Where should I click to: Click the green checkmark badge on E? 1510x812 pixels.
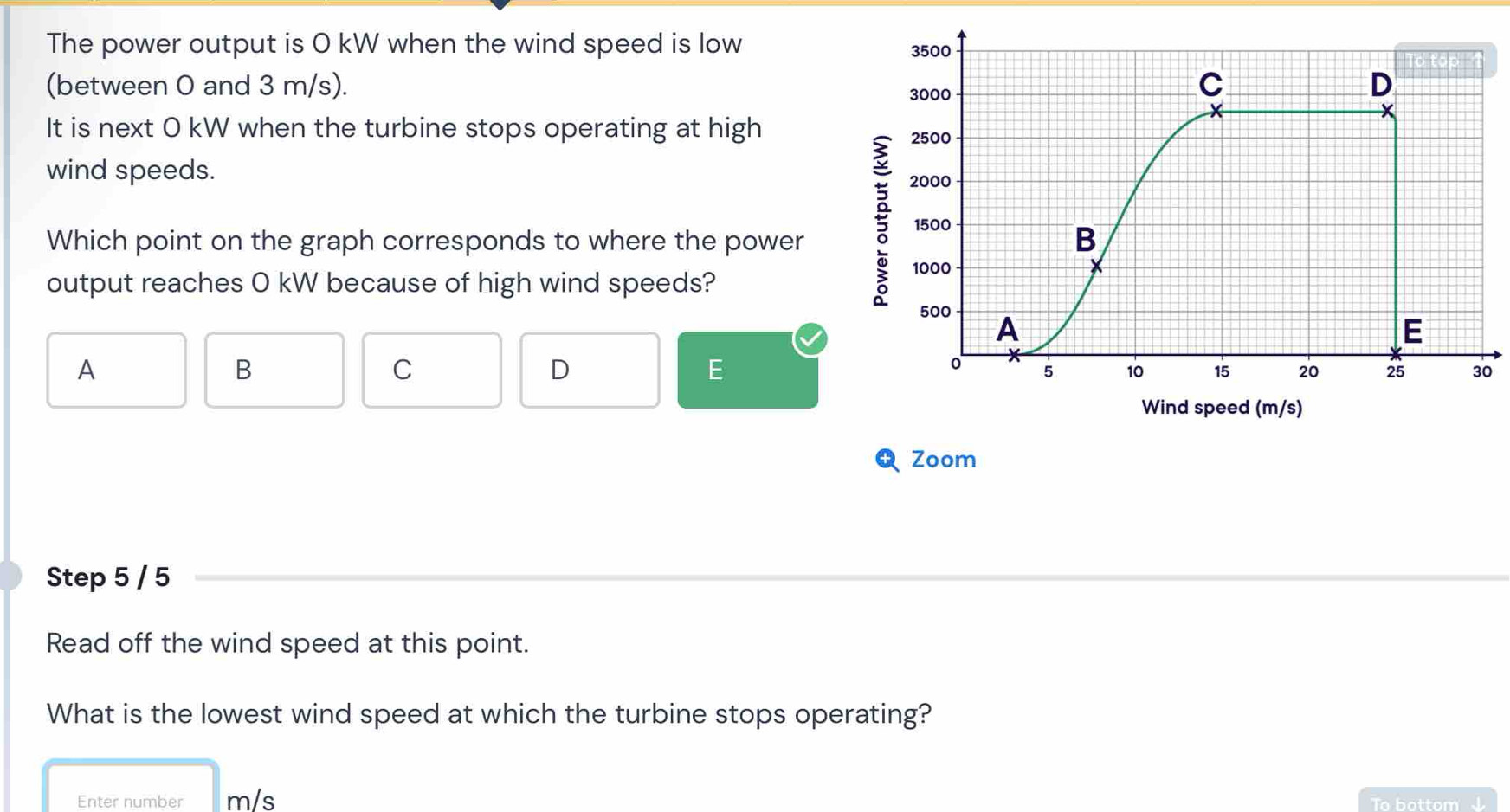pyautogui.click(x=810, y=339)
